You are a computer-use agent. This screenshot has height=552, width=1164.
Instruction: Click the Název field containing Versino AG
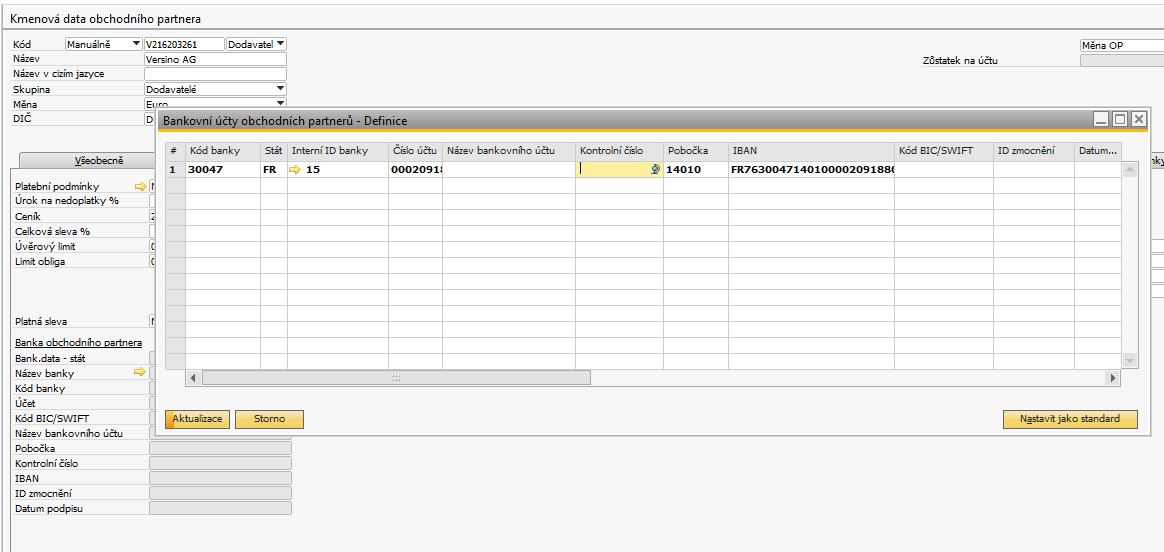[x=215, y=59]
